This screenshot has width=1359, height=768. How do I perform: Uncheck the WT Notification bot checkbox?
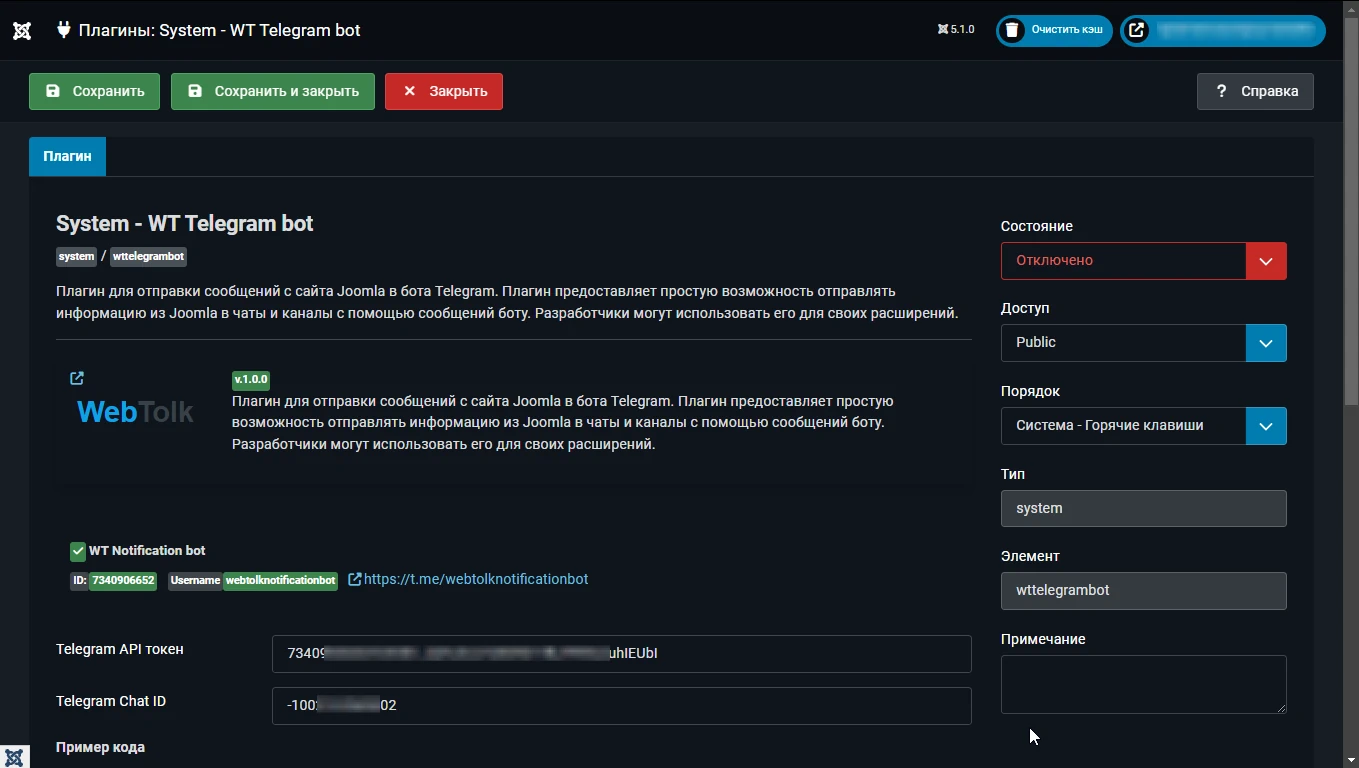[x=77, y=550]
